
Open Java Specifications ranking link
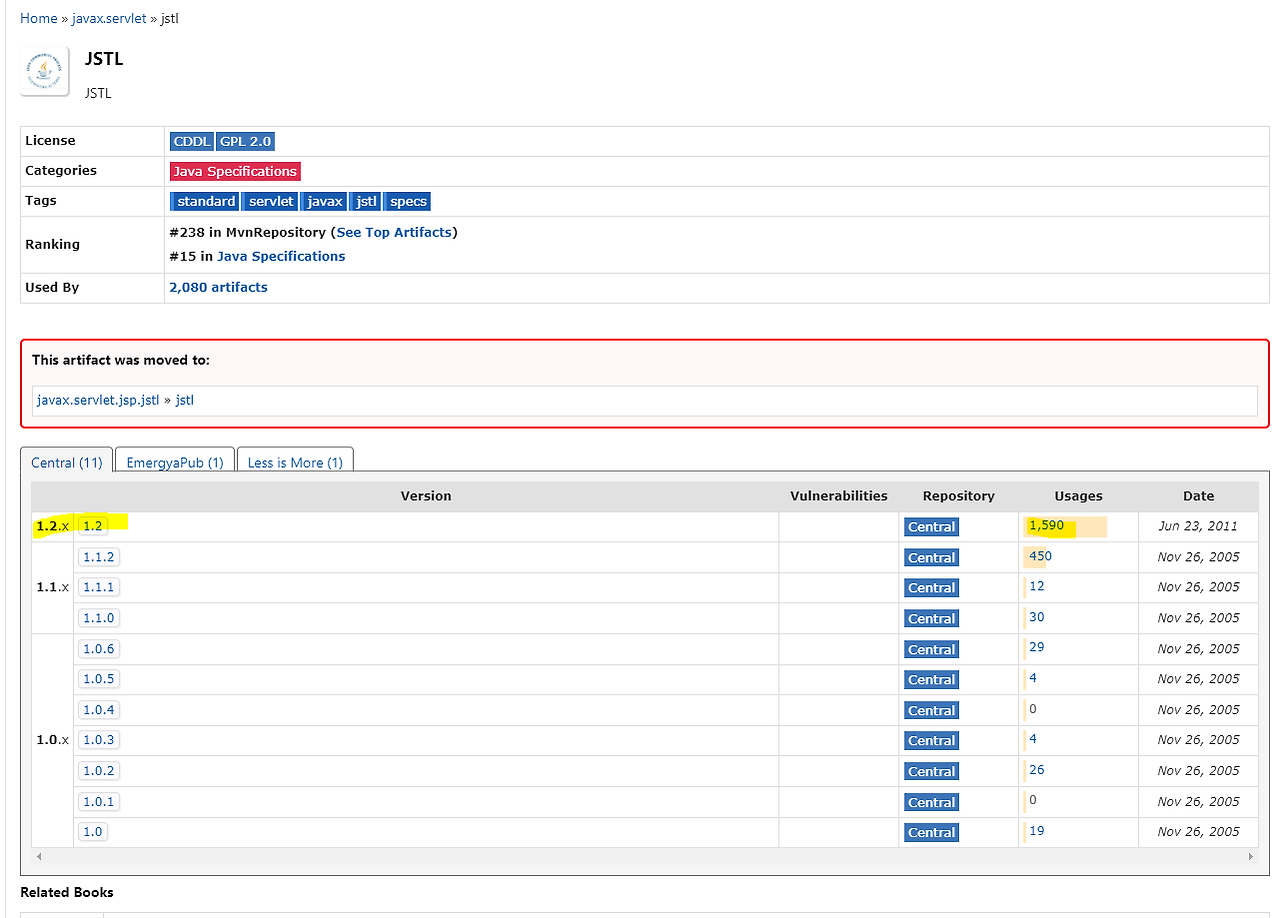281,256
